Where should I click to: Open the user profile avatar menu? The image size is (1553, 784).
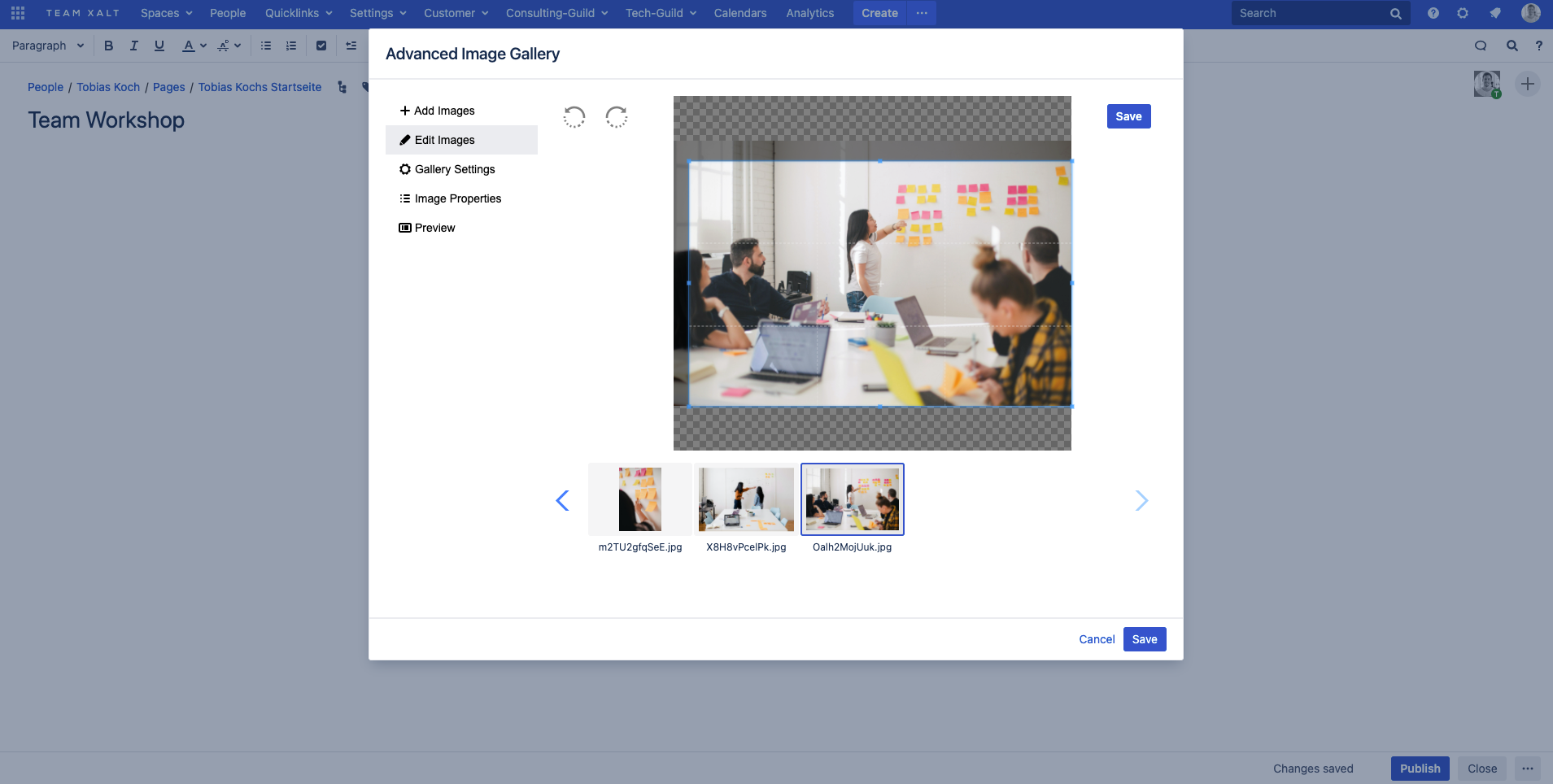click(x=1531, y=13)
